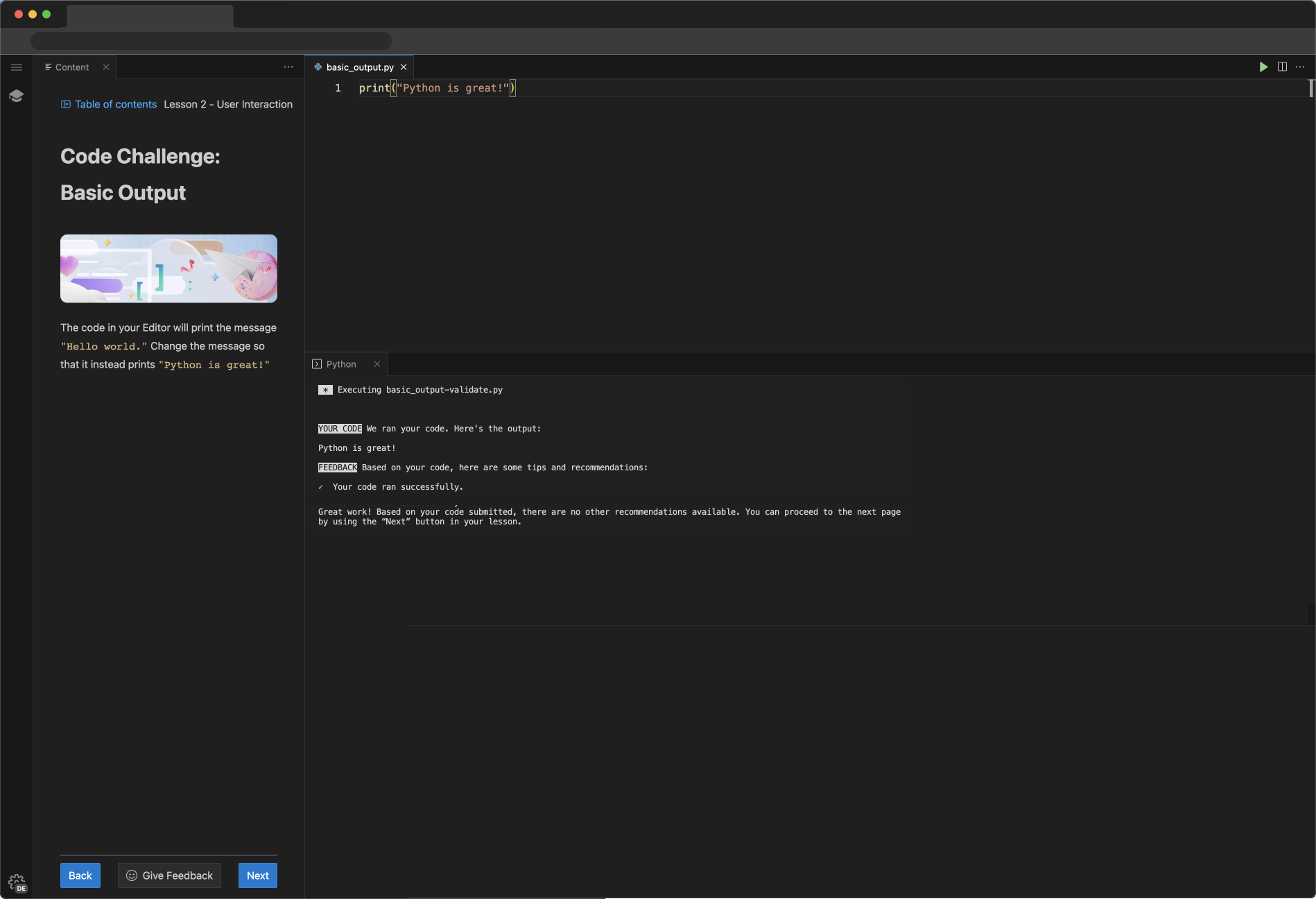
Task: Click the browser address bar
Action: [211, 41]
